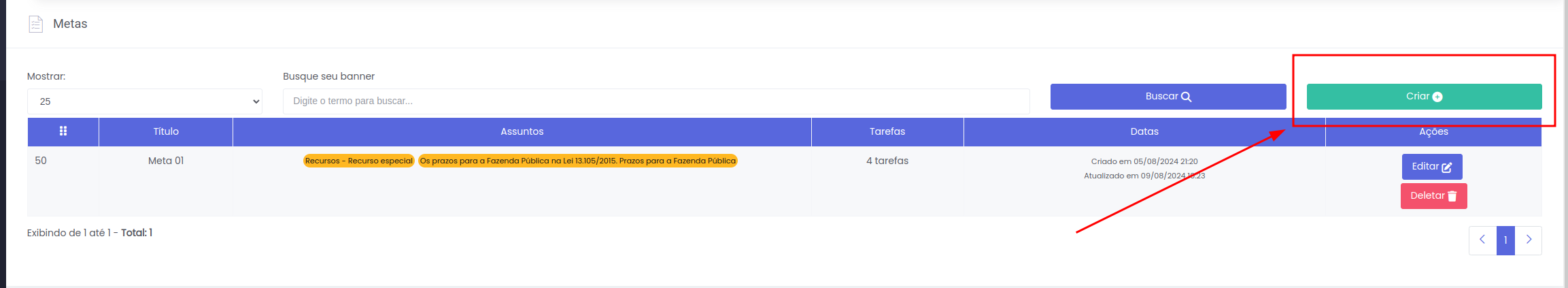
Task: Click the grid drag-handle column icon
Action: pos(63,131)
